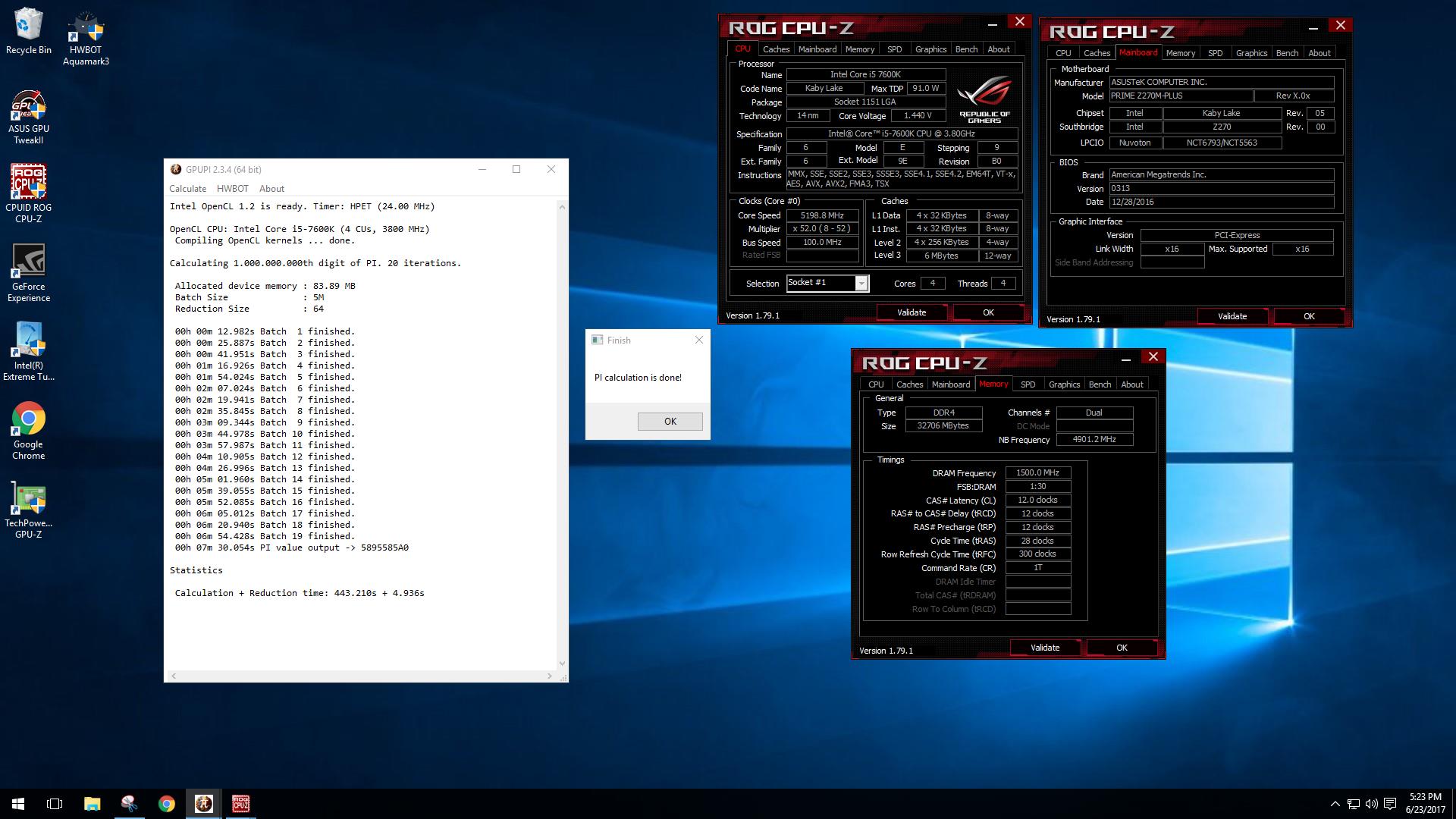The width and height of the screenshot is (1456, 819).
Task: Click the DRAM Frequency 1500.0 MHz field
Action: tap(1037, 472)
